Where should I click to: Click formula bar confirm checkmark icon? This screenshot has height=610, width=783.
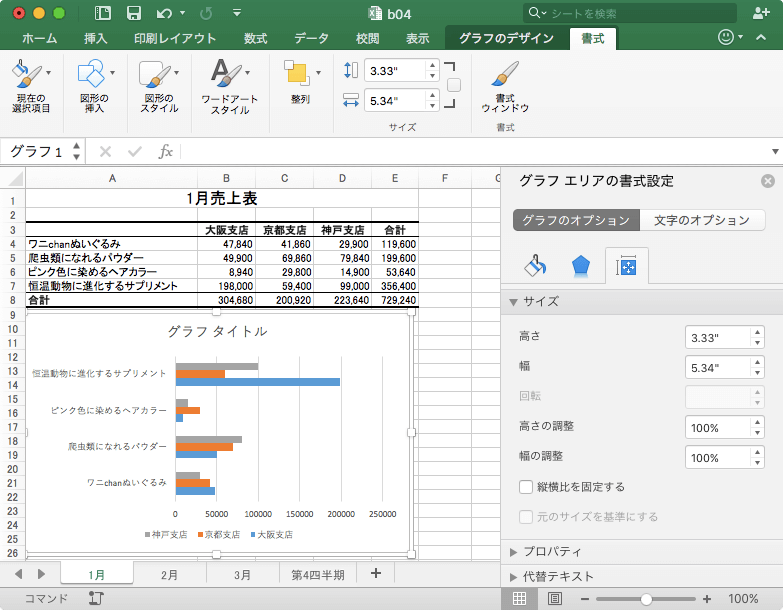pos(135,151)
